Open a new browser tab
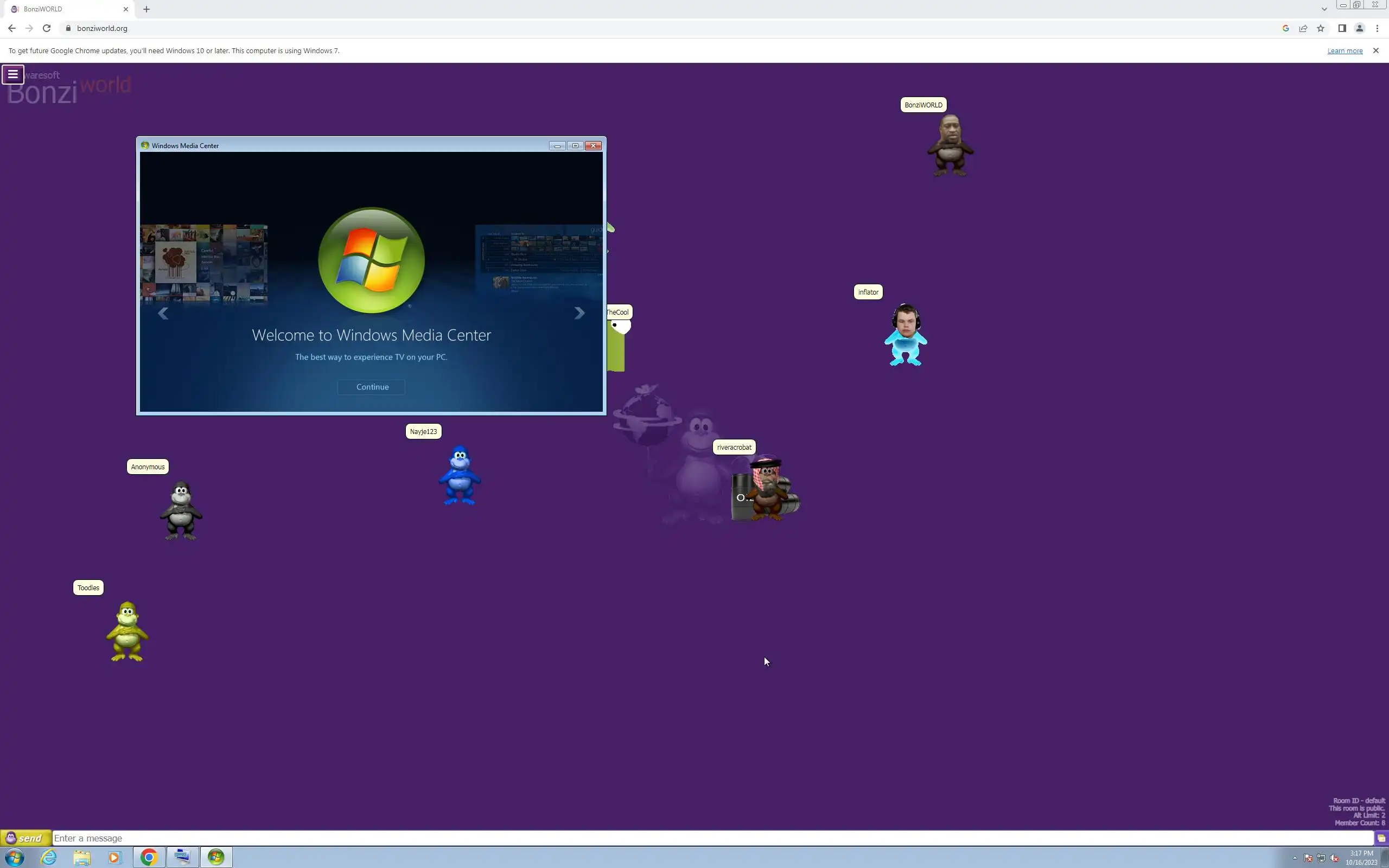 pos(146,9)
